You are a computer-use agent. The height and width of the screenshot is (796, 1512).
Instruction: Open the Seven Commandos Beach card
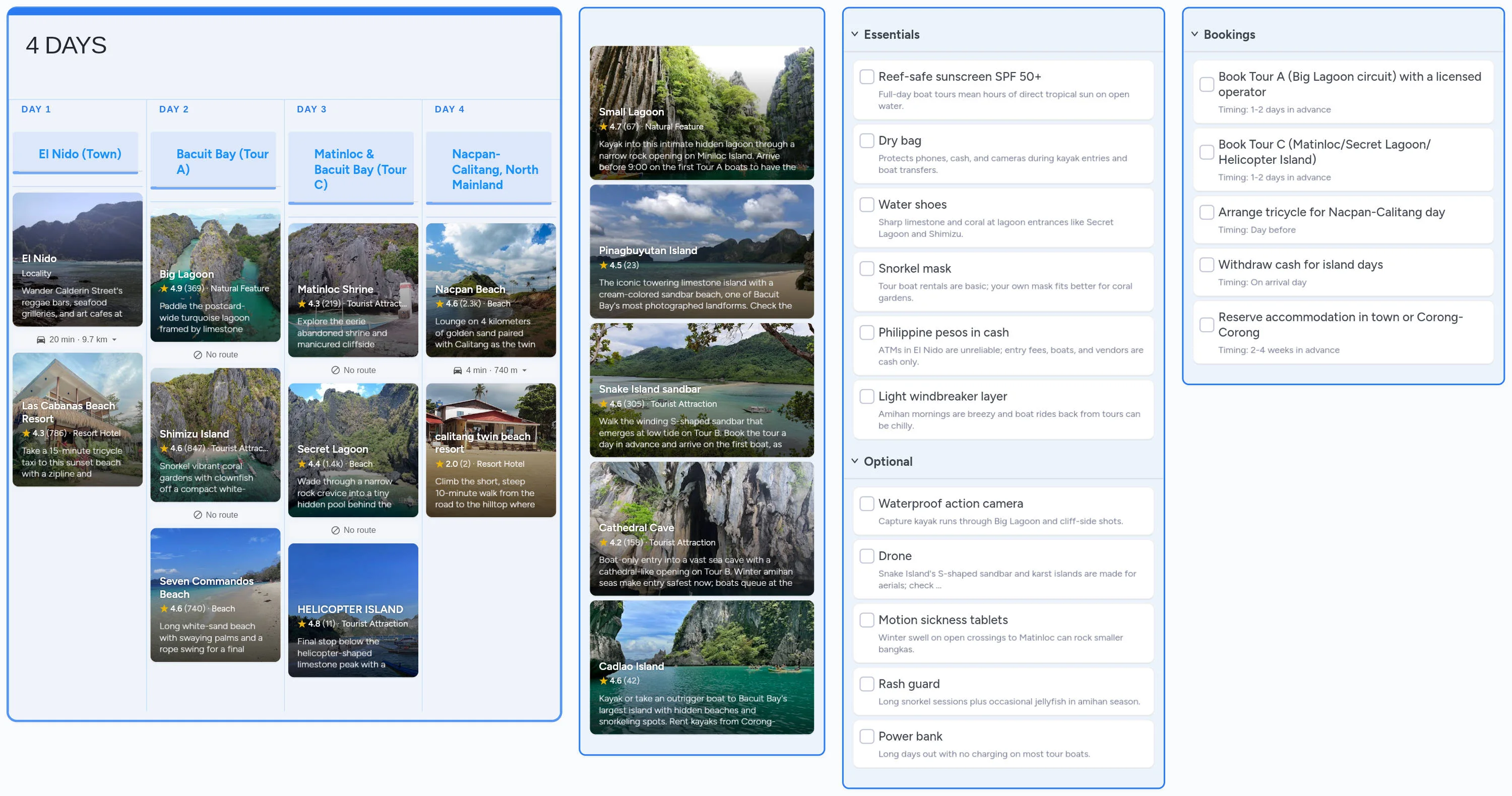click(x=215, y=595)
